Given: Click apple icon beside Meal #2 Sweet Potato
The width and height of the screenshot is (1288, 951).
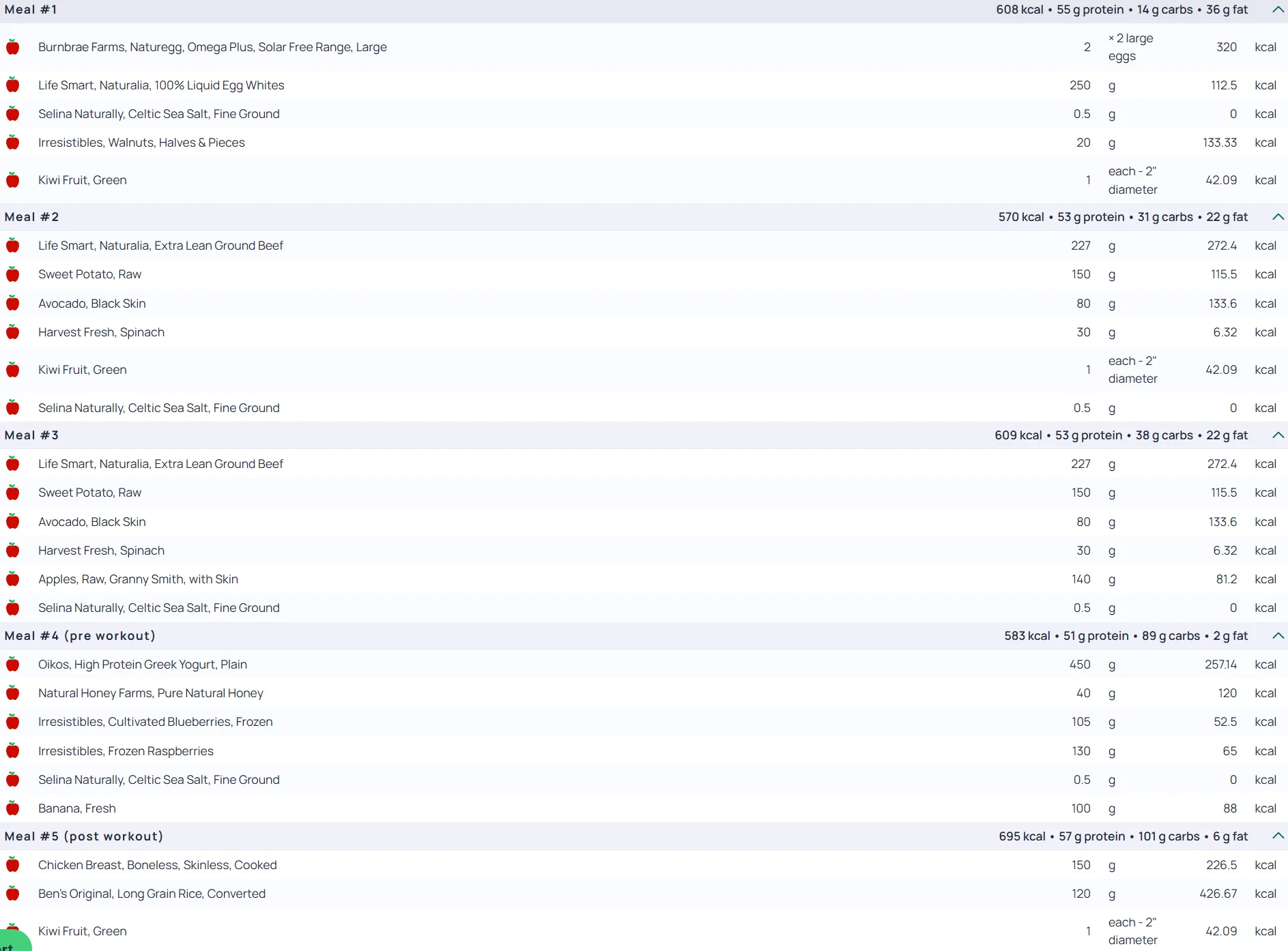Looking at the screenshot, I should [x=12, y=274].
